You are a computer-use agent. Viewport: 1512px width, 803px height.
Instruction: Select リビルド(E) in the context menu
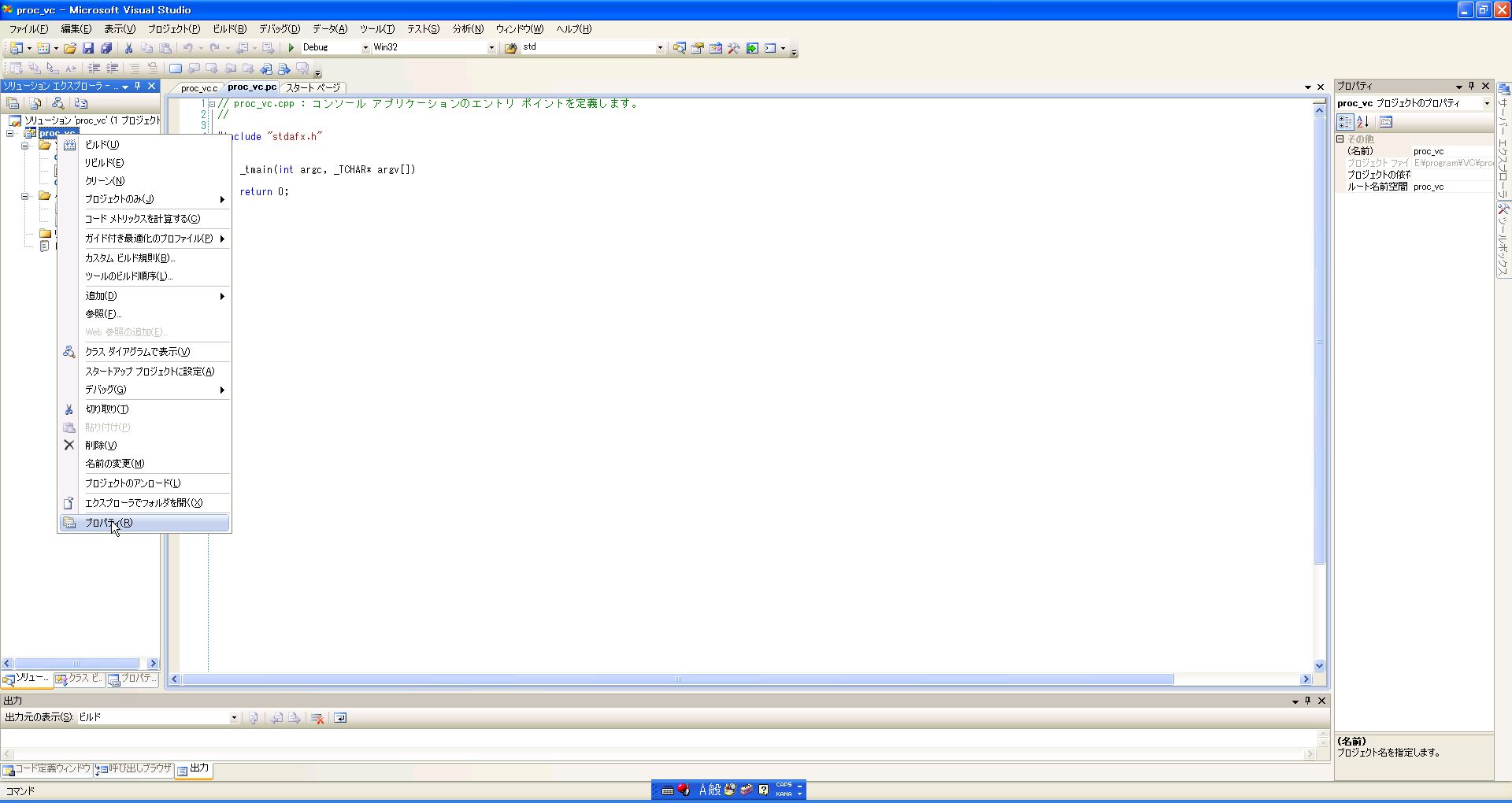click(x=145, y=163)
